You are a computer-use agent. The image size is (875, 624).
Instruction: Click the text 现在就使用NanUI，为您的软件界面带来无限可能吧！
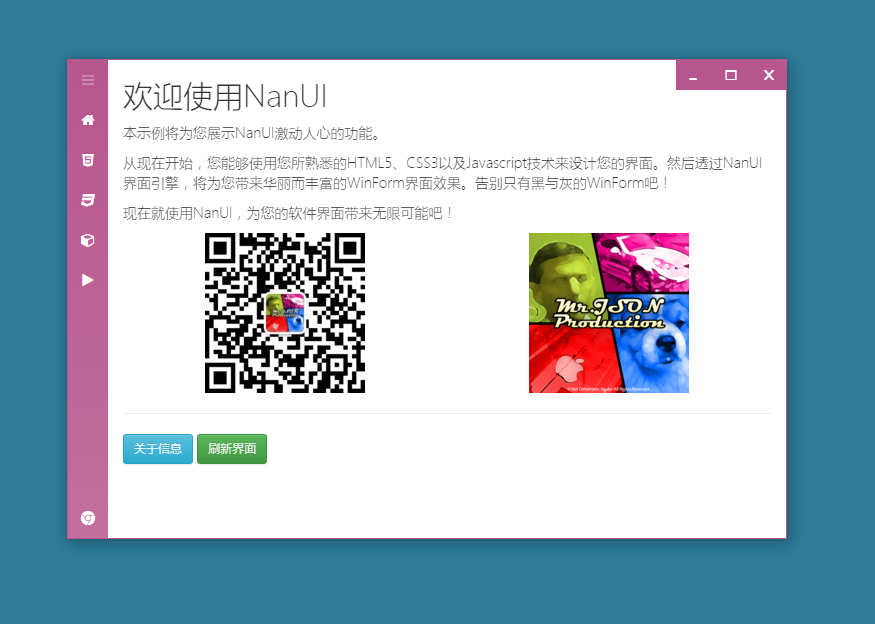[289, 213]
